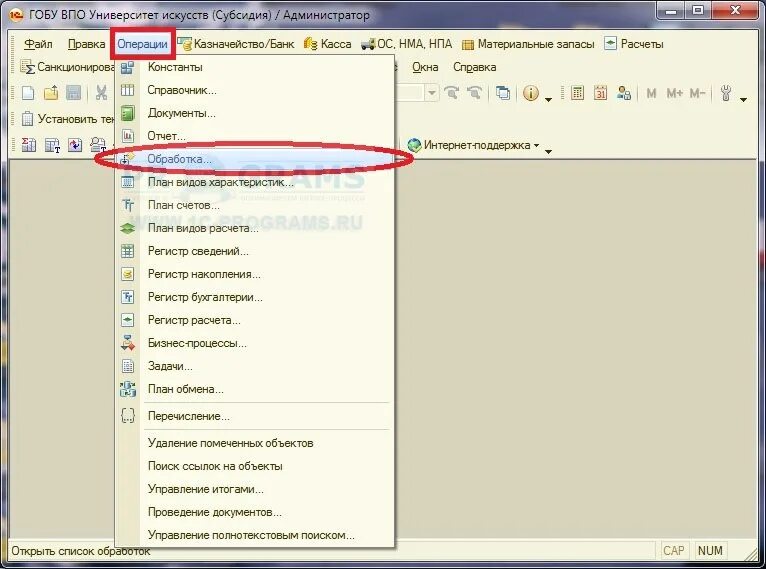
Task: Select План видов расчета... entry
Action: pyautogui.click(x=255, y=228)
